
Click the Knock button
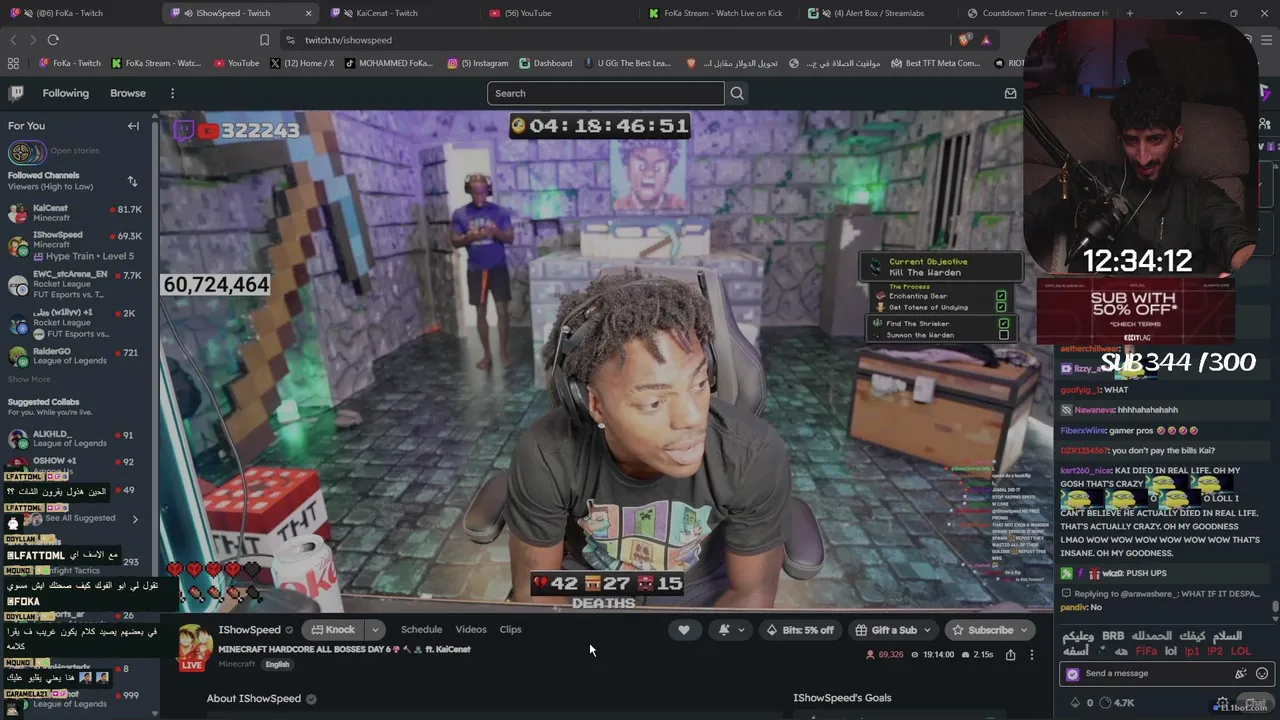pyautogui.click(x=333, y=630)
